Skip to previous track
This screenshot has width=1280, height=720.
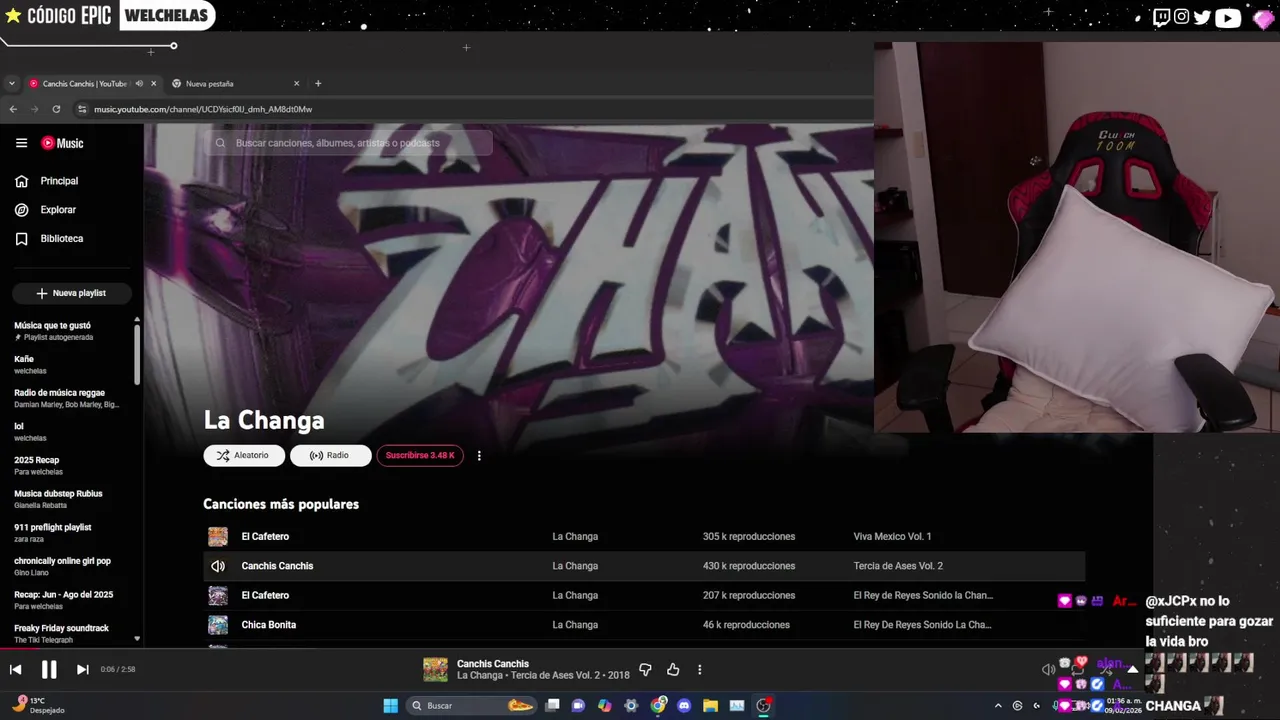click(x=15, y=669)
